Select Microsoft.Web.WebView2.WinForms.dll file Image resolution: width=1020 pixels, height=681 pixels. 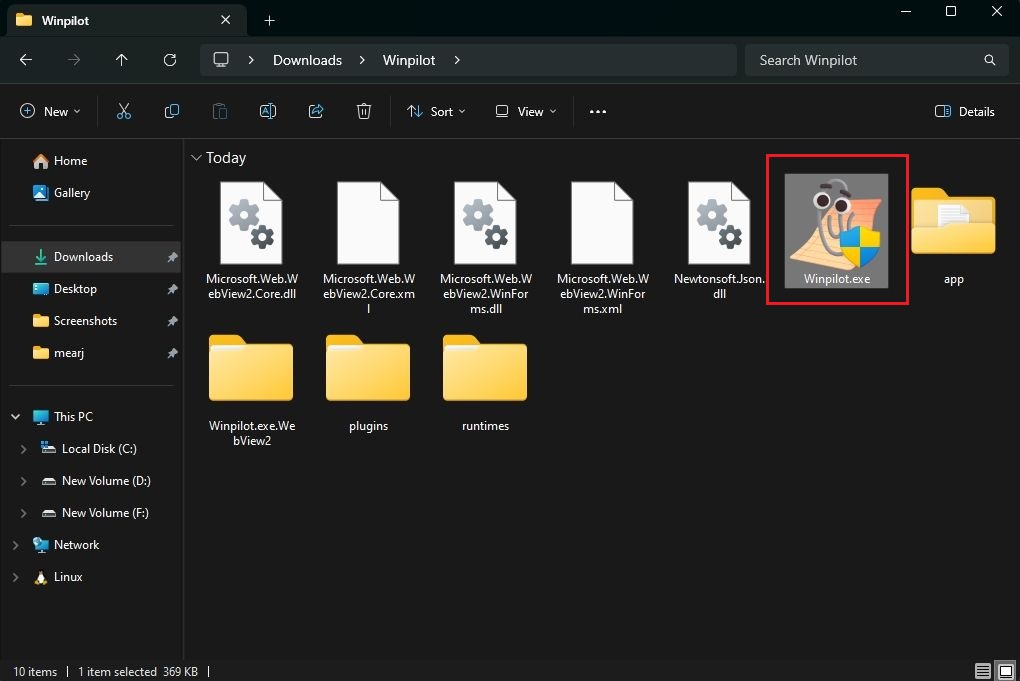tap(486, 248)
